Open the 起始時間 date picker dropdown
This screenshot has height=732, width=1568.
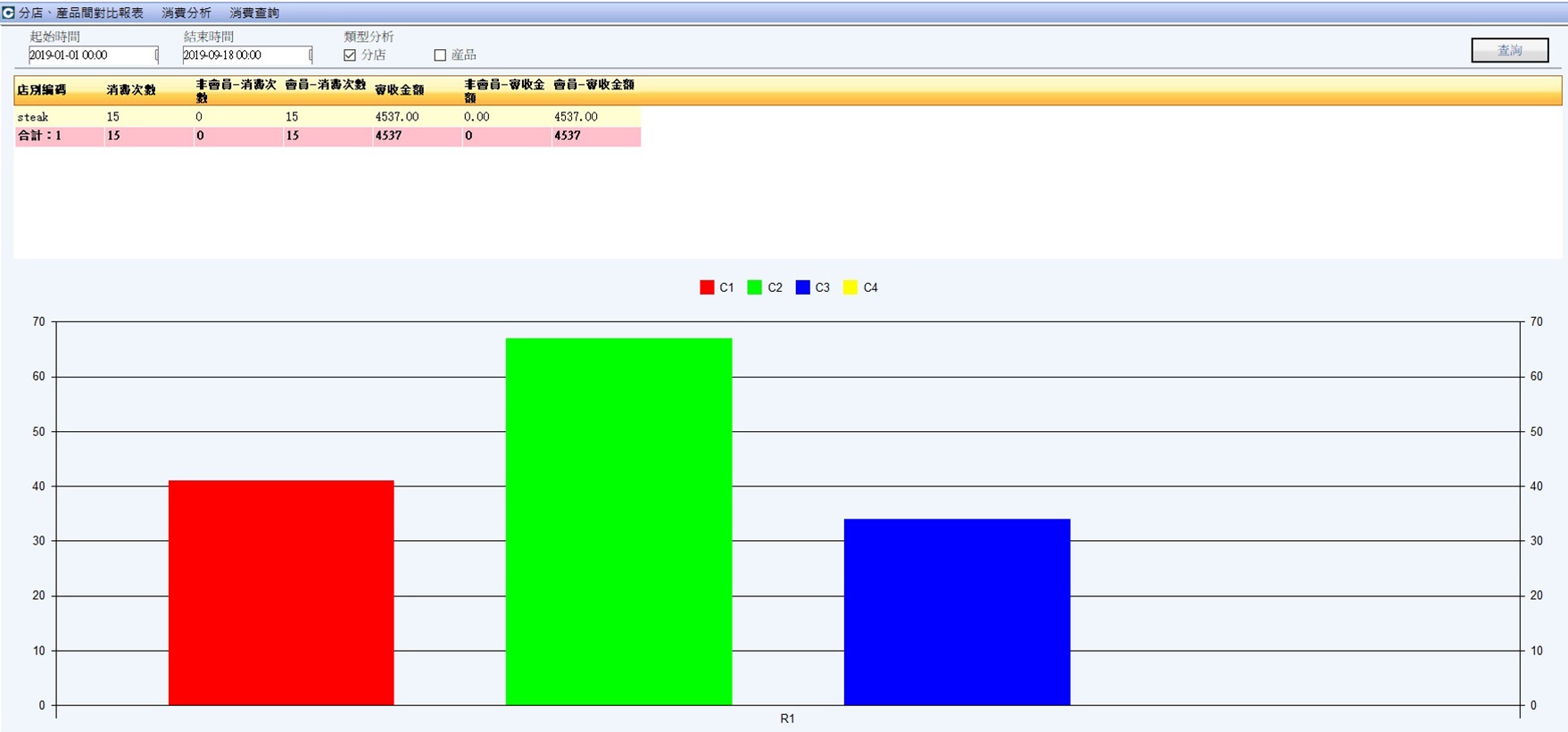click(x=157, y=55)
